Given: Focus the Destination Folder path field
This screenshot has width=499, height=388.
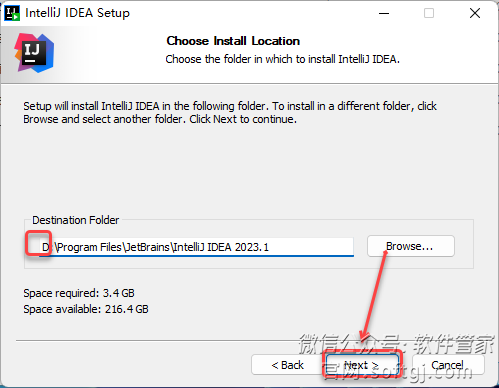Looking at the screenshot, I should [196, 247].
